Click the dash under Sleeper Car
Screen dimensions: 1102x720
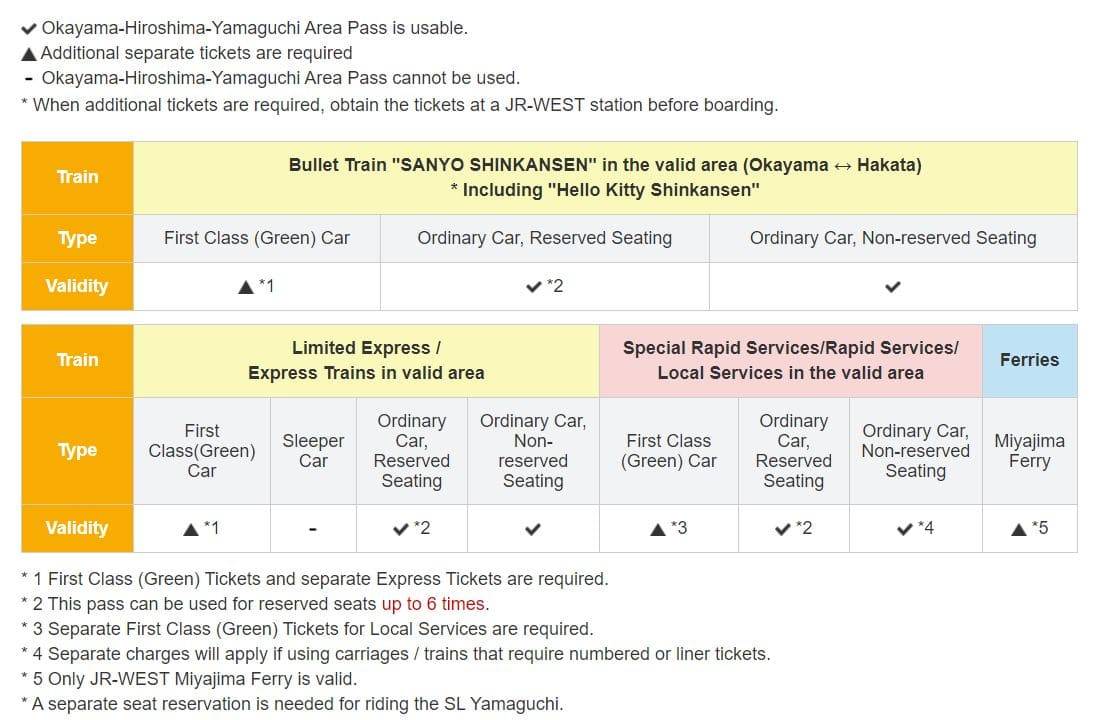(313, 529)
